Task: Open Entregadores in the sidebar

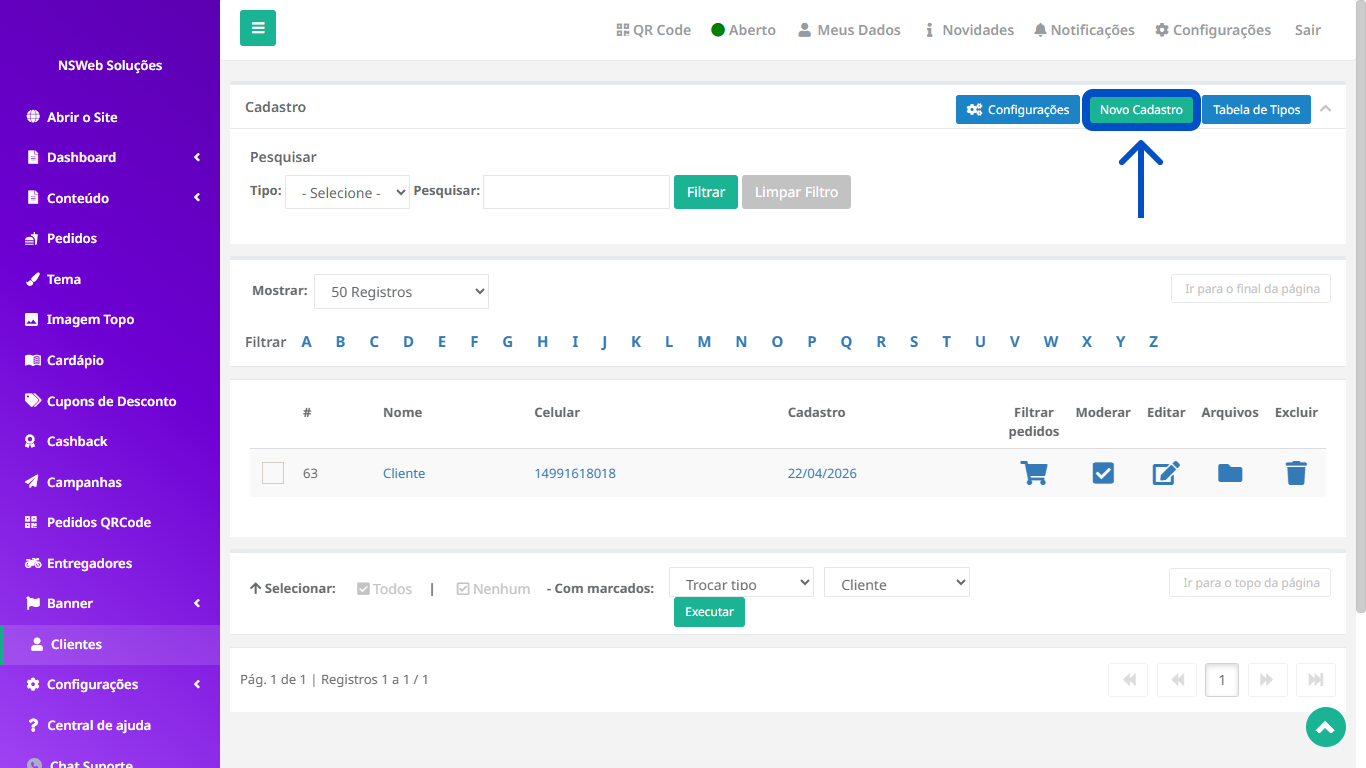Action: [x=110, y=563]
